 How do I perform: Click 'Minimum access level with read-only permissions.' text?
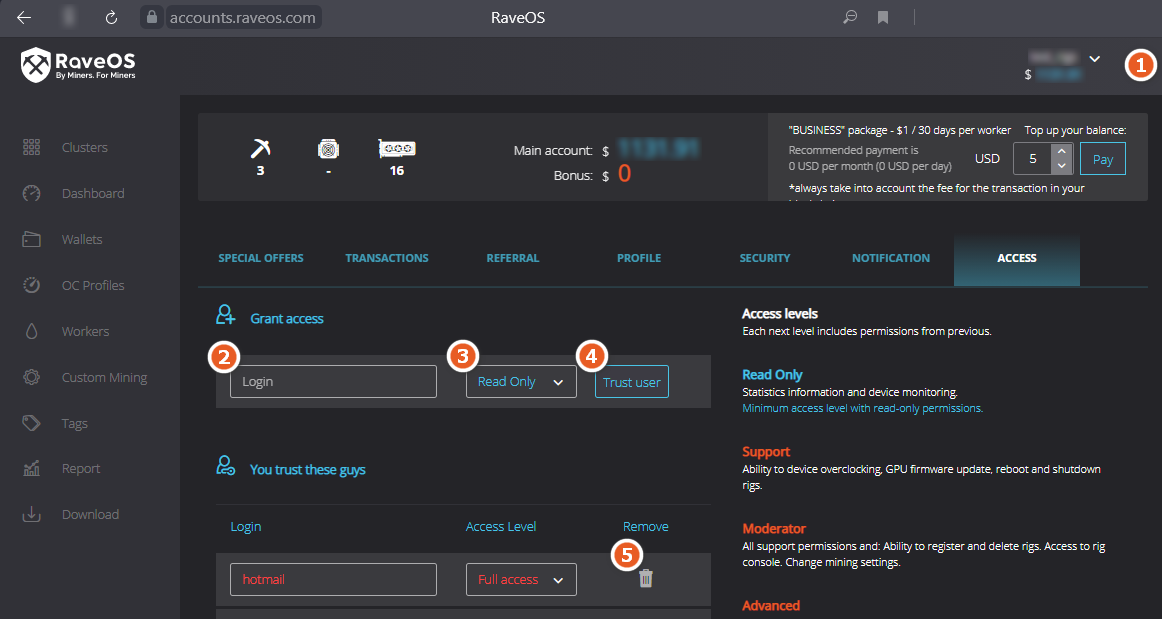pyautogui.click(x=863, y=408)
